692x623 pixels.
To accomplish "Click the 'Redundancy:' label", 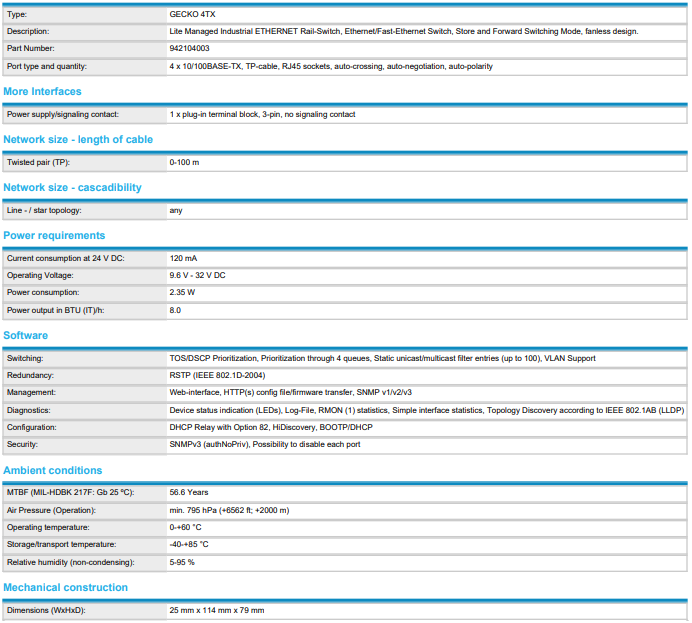I will tap(30, 375).
